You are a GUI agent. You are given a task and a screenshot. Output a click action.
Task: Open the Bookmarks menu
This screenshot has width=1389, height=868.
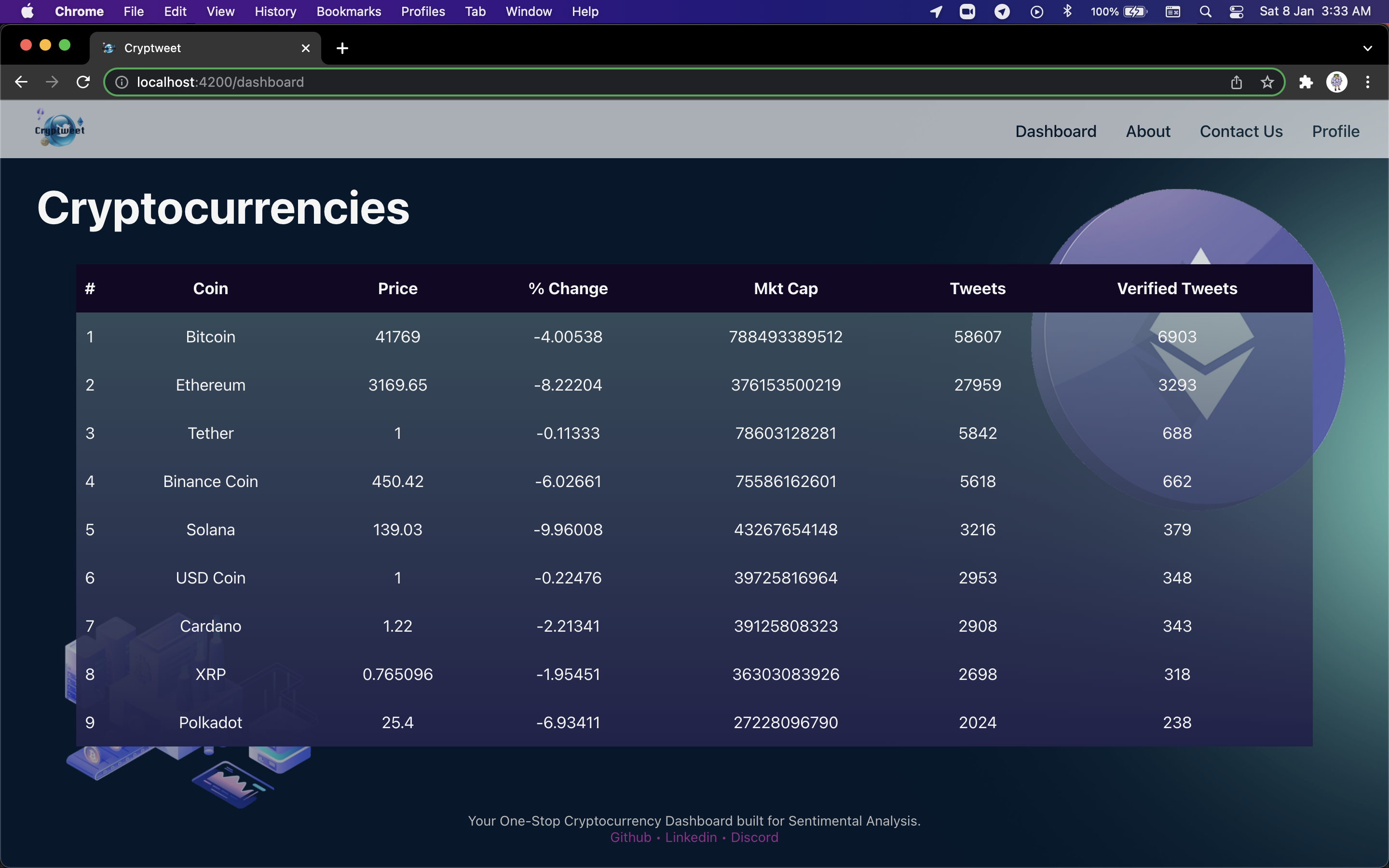(x=348, y=12)
